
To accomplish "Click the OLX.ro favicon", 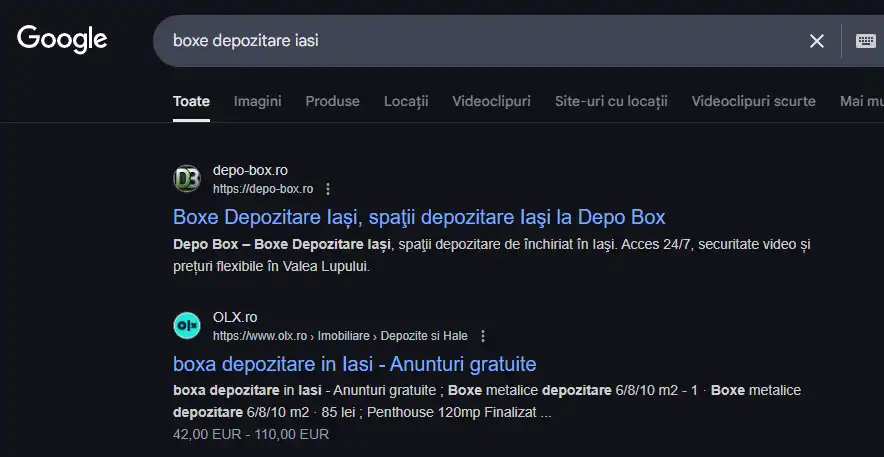I will coord(187,326).
